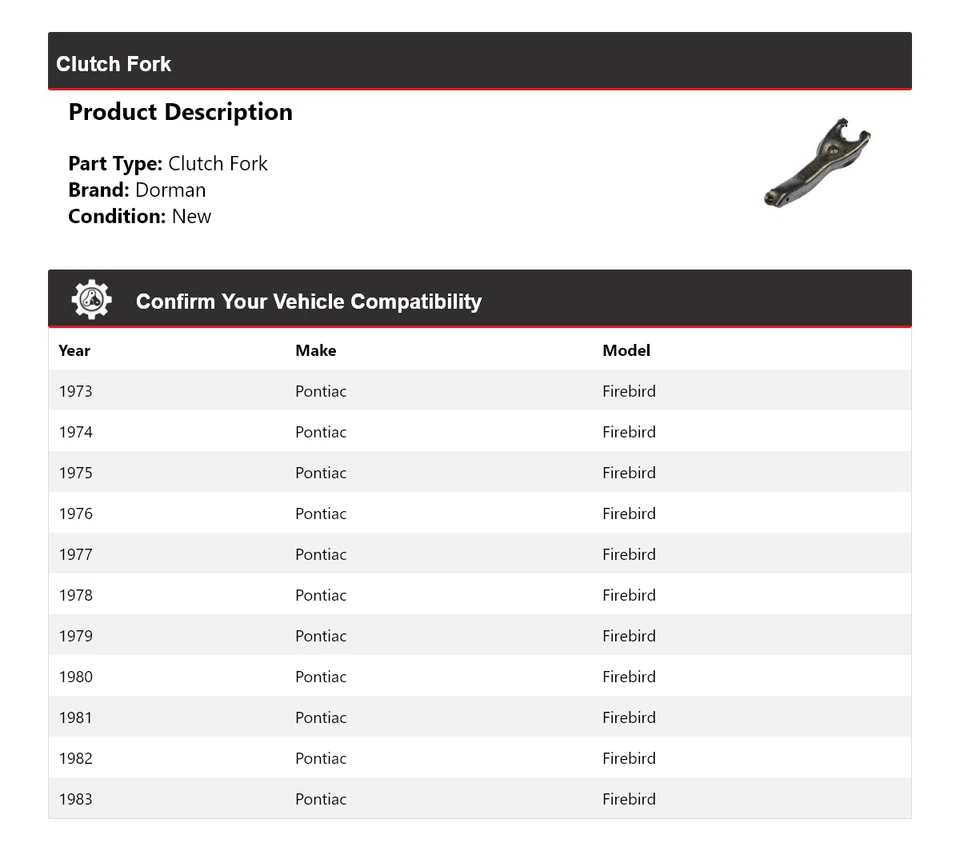The image size is (960, 851).
Task: Click the Condition: New text
Action: 140,216
